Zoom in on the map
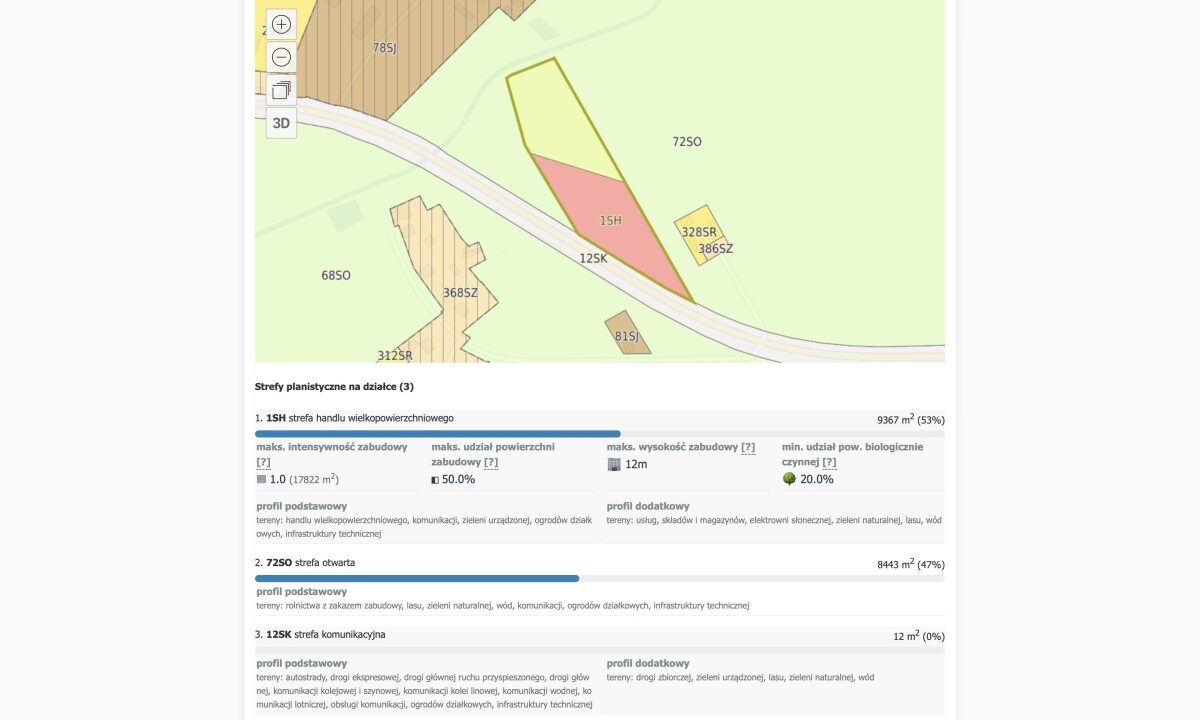 281,24
